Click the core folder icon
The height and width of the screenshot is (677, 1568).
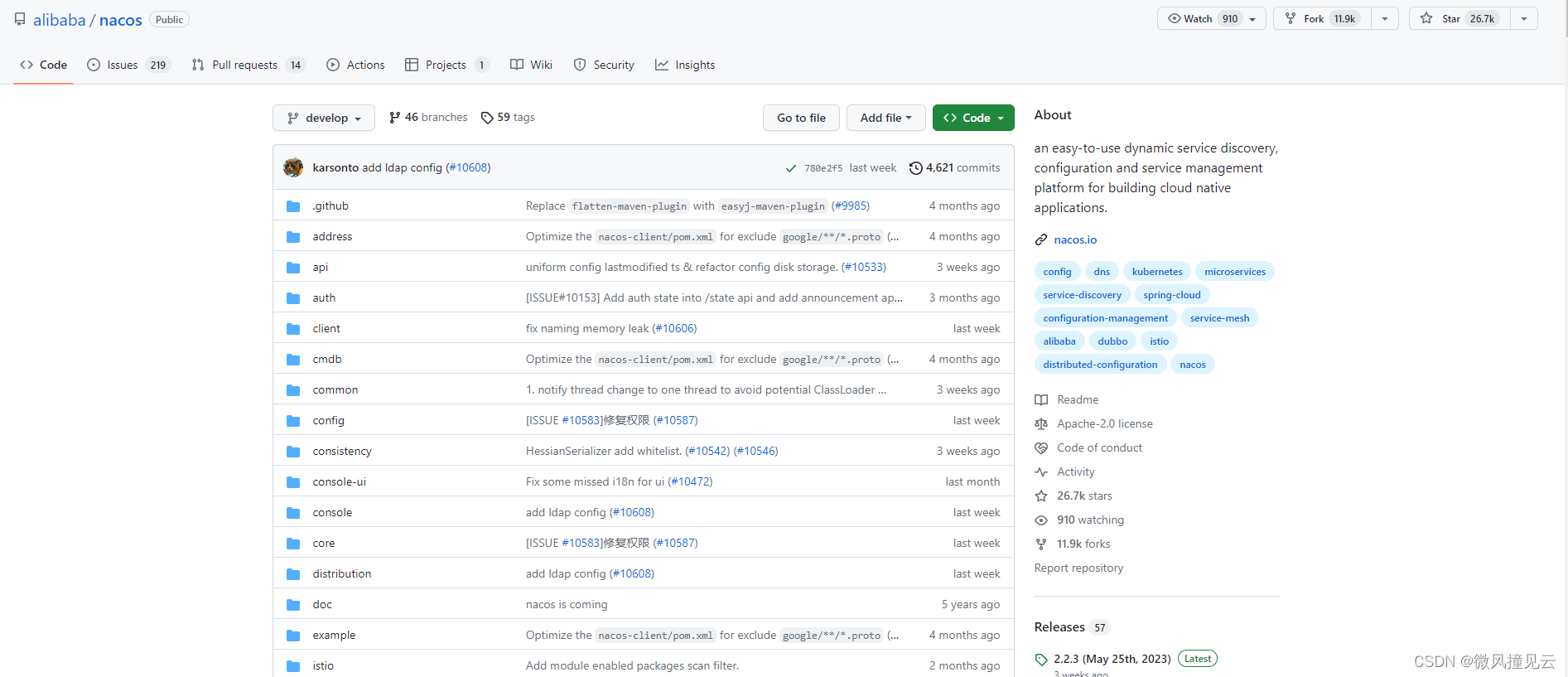click(293, 544)
